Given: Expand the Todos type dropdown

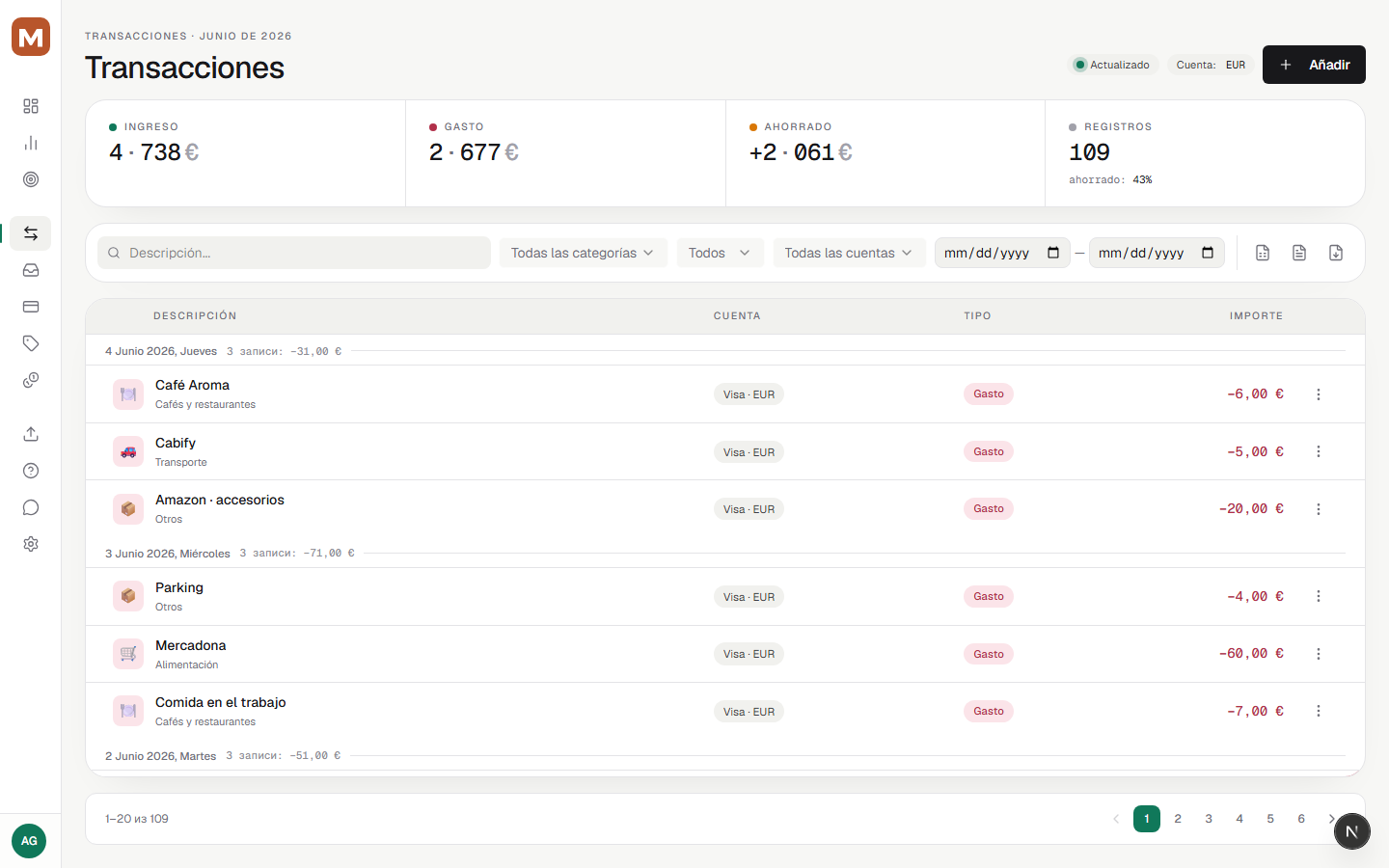Looking at the screenshot, I should pos(720,253).
